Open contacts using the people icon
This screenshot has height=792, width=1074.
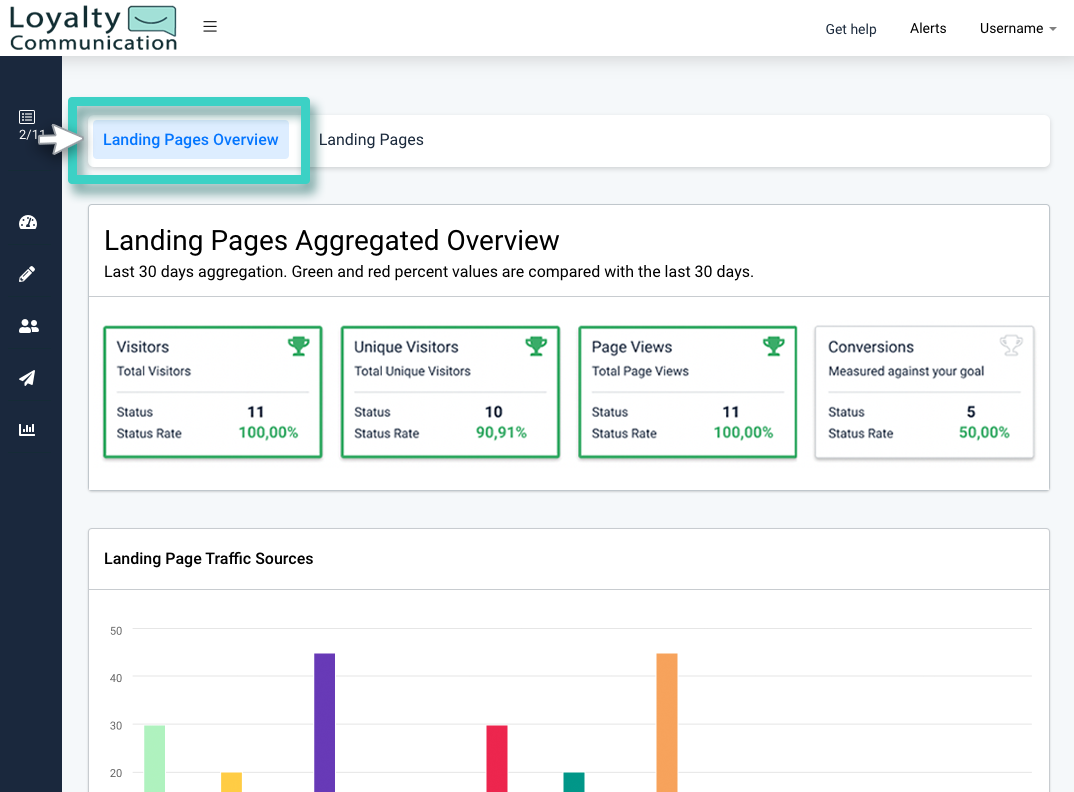point(28,326)
